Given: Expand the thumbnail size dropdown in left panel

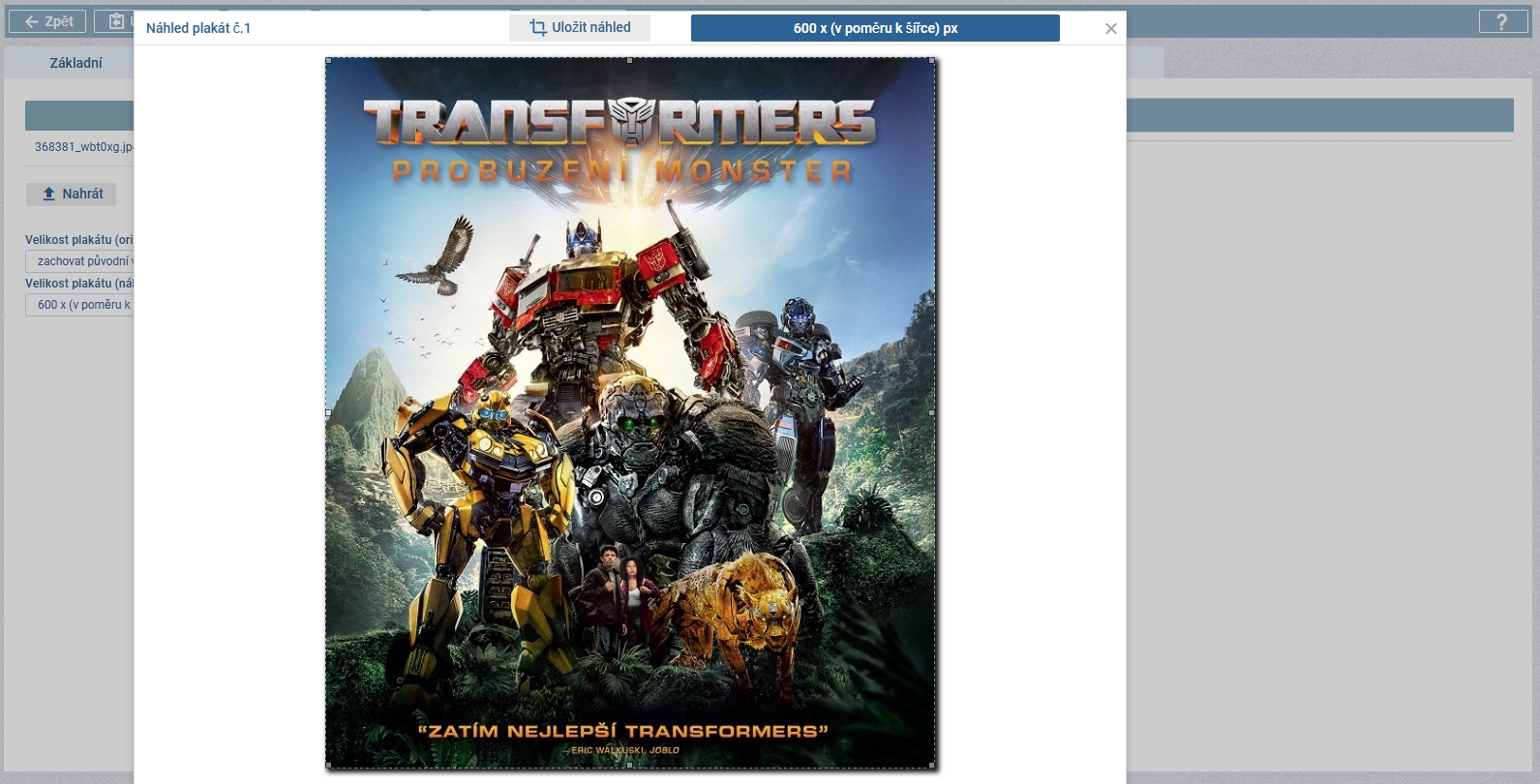Looking at the screenshot, I should pyautogui.click(x=80, y=305).
